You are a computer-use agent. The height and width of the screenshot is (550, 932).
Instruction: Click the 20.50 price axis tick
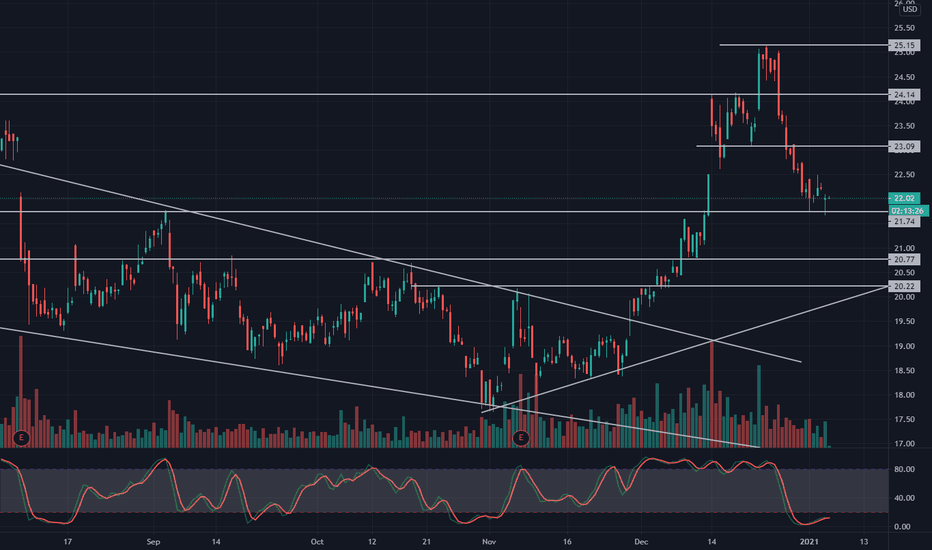(x=904, y=273)
